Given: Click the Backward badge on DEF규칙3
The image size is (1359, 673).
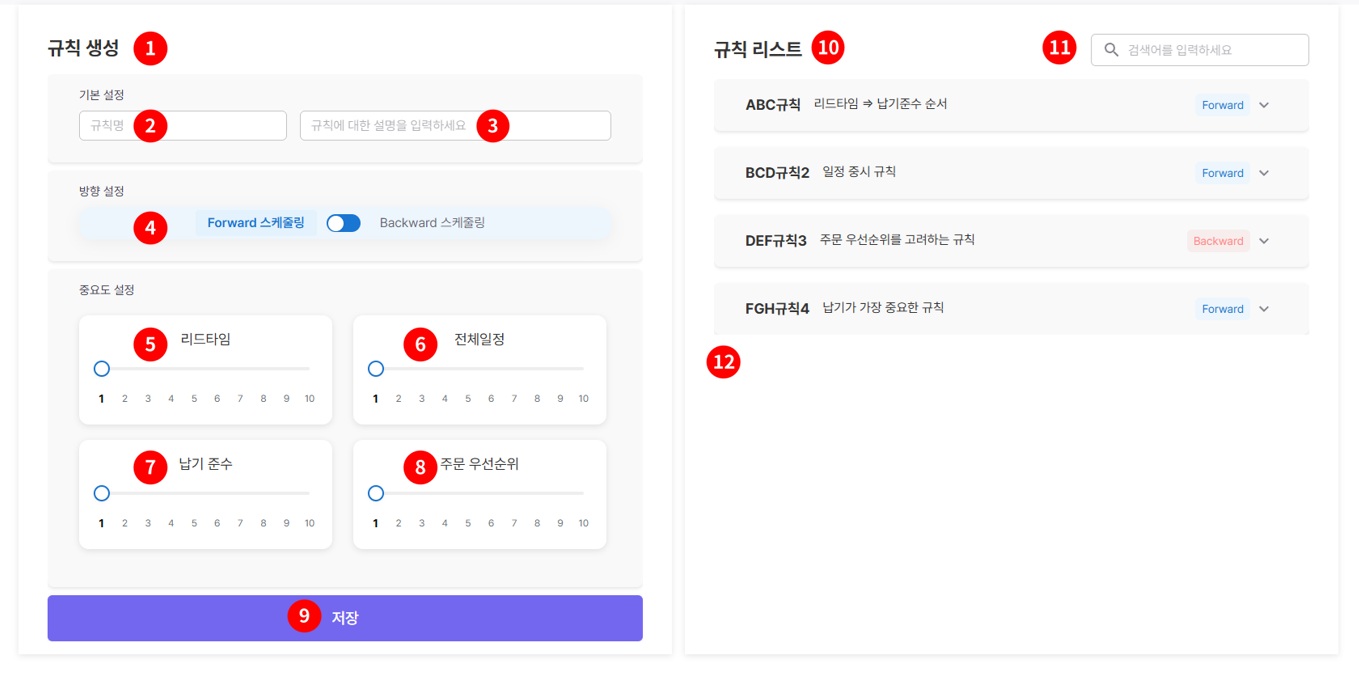Looking at the screenshot, I should pos(1218,241).
